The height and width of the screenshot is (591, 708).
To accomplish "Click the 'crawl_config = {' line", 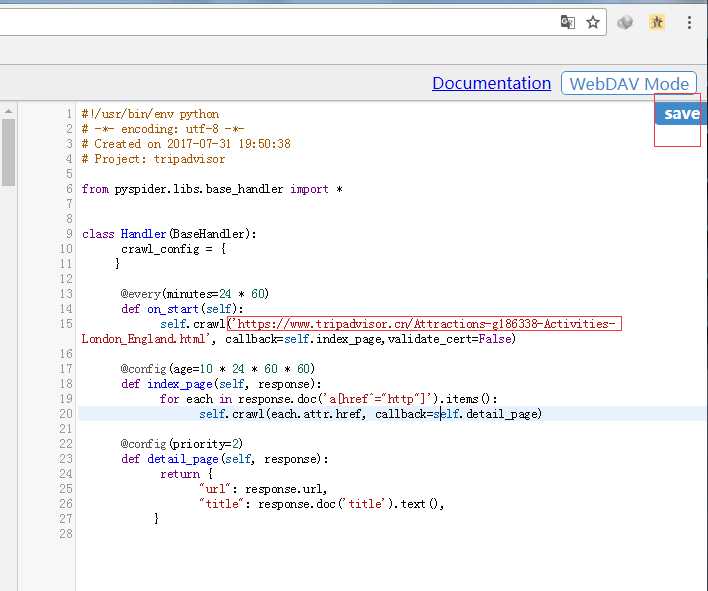I will tap(173, 249).
